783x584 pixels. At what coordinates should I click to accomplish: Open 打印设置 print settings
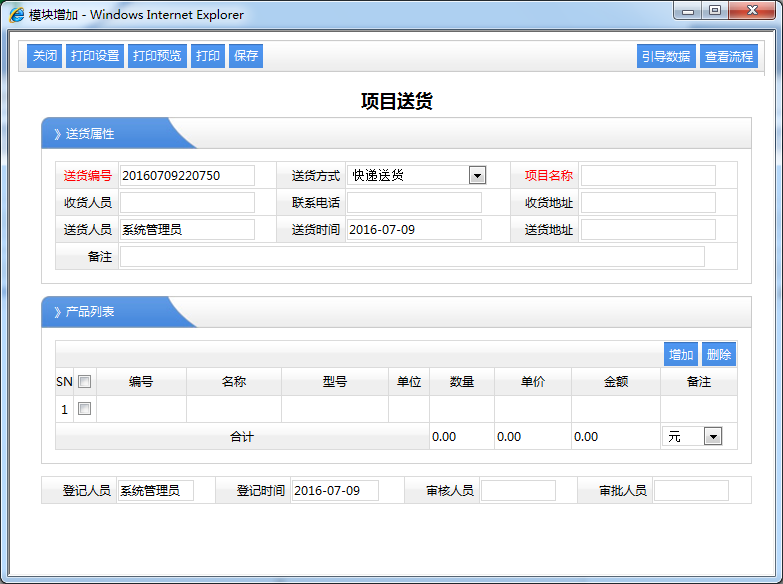pyautogui.click(x=95, y=56)
